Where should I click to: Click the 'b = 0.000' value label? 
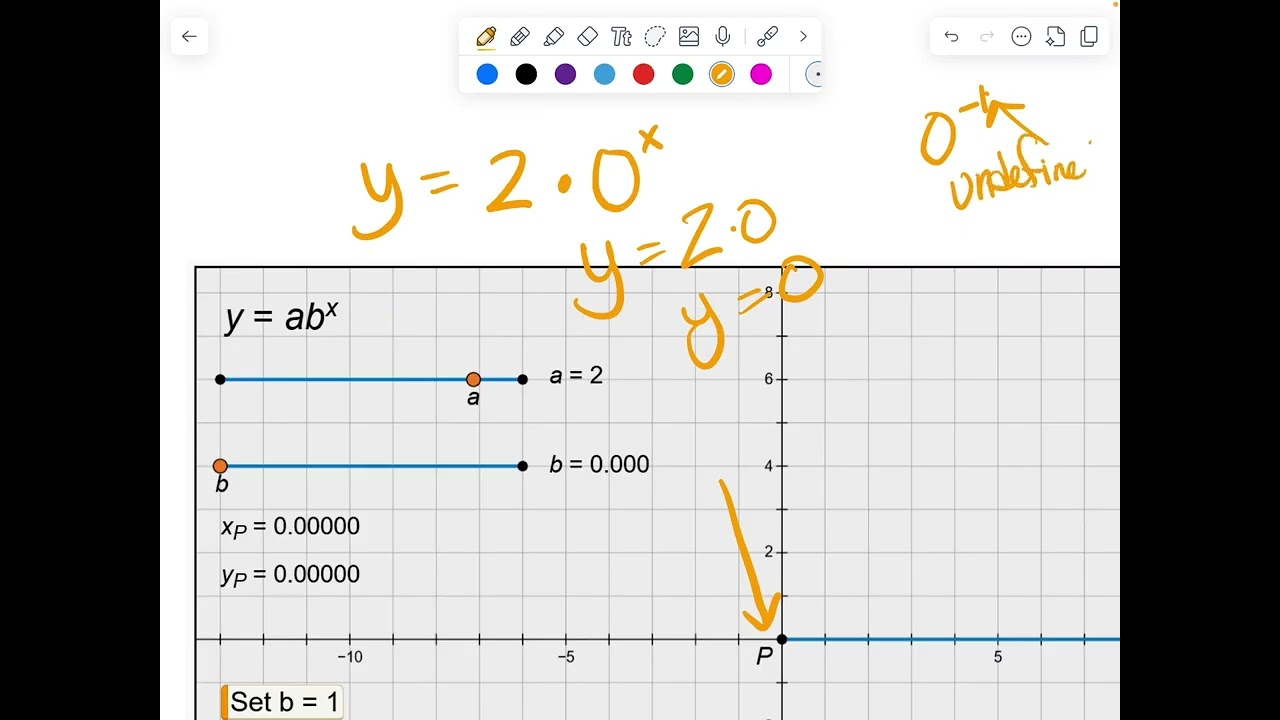(599, 464)
